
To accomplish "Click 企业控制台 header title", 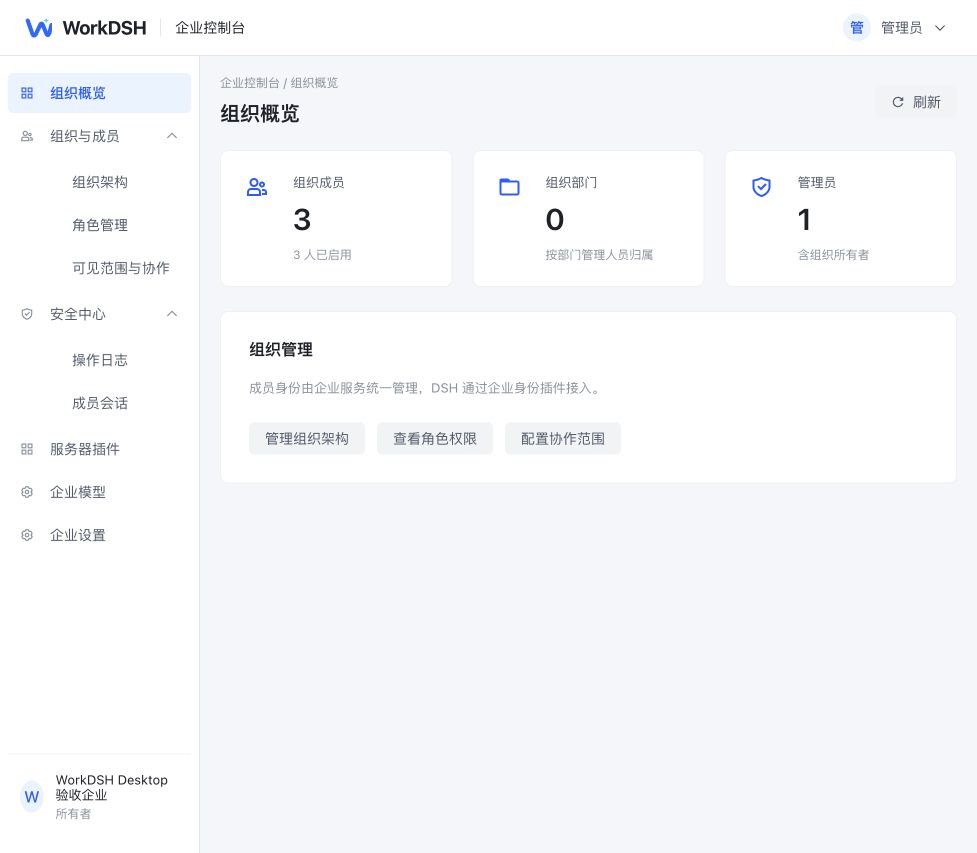I will 210,27.
